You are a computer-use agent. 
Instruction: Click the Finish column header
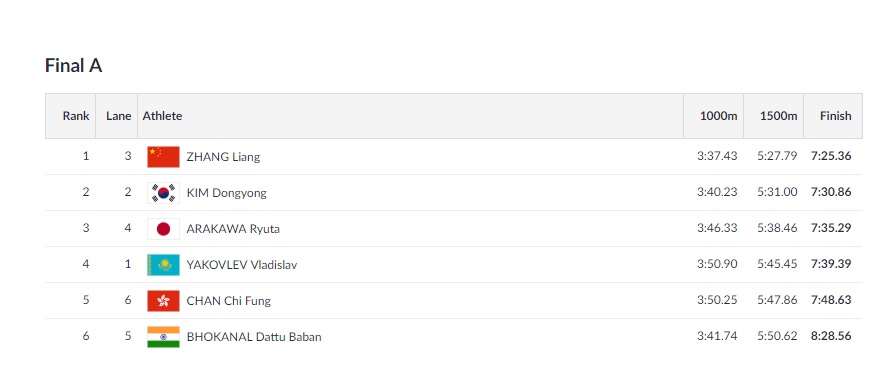(836, 116)
